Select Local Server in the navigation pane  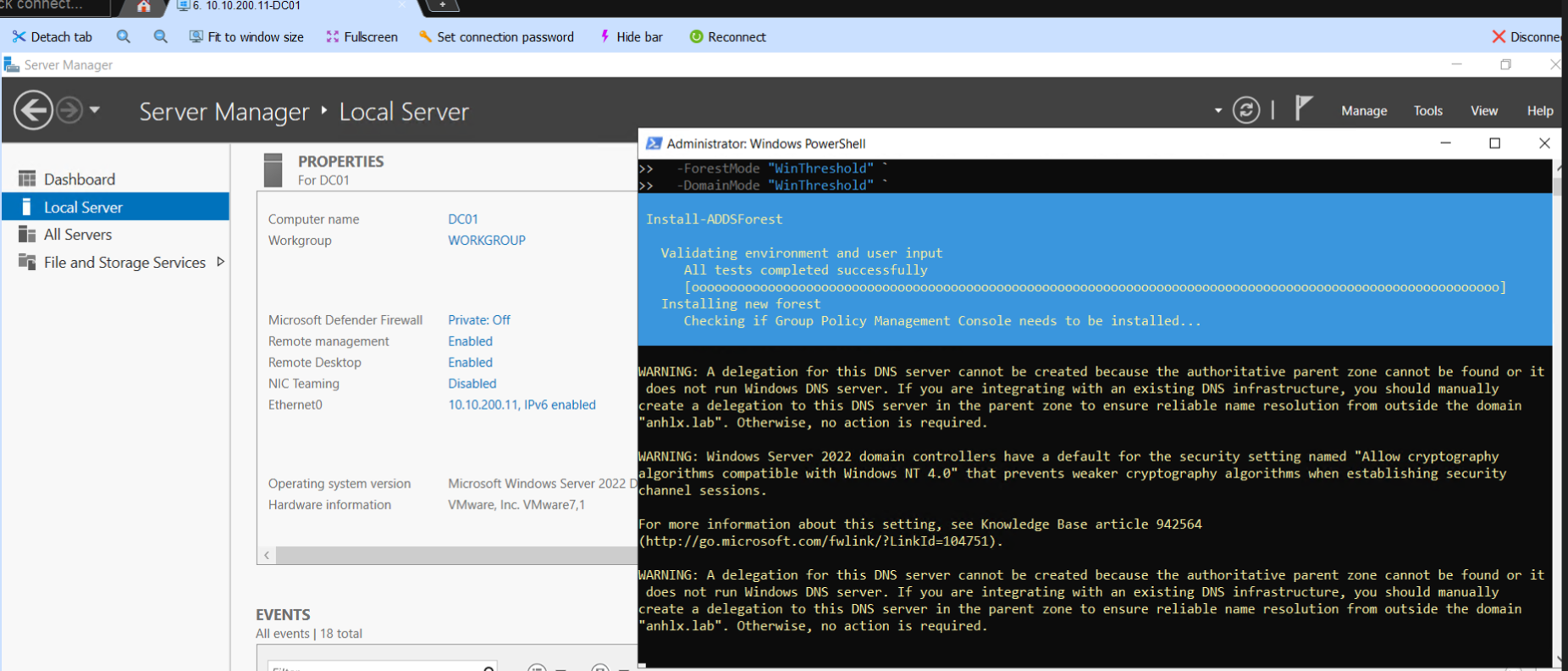click(x=115, y=207)
